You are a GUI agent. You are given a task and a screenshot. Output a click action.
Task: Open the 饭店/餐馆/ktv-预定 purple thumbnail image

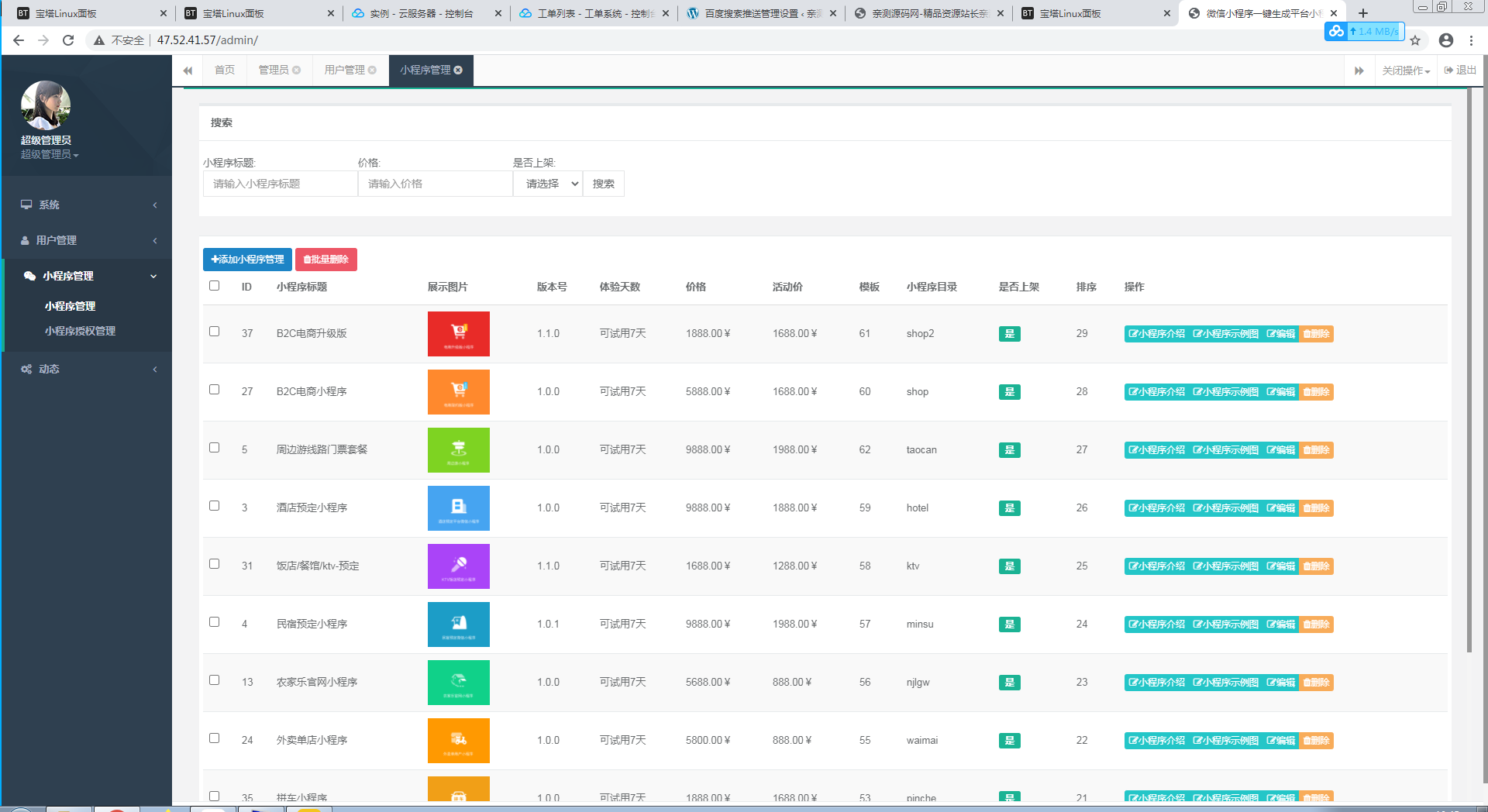pos(459,566)
